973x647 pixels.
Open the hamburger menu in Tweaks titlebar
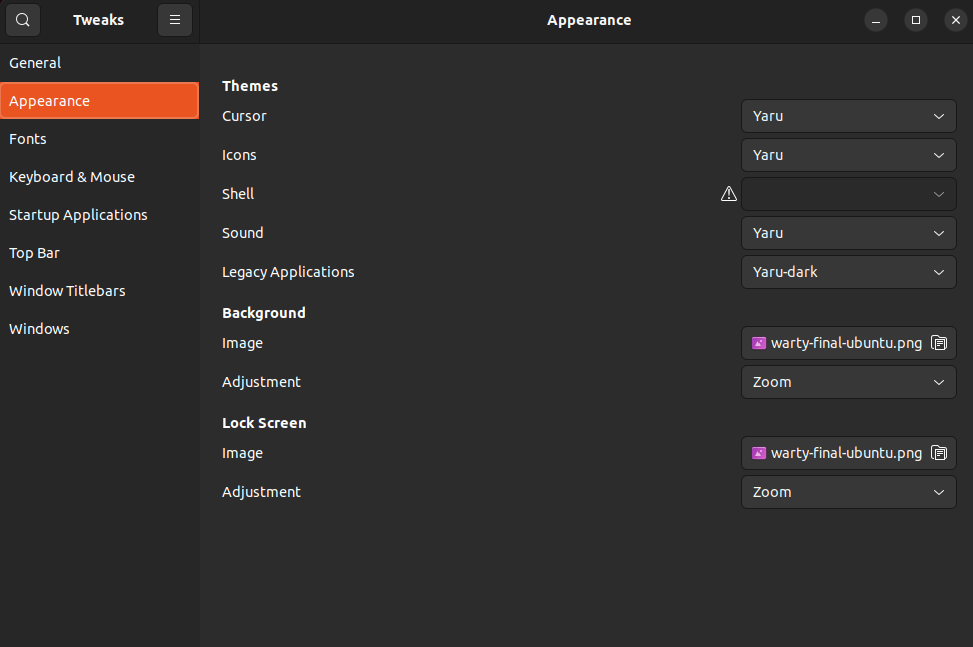(x=175, y=20)
